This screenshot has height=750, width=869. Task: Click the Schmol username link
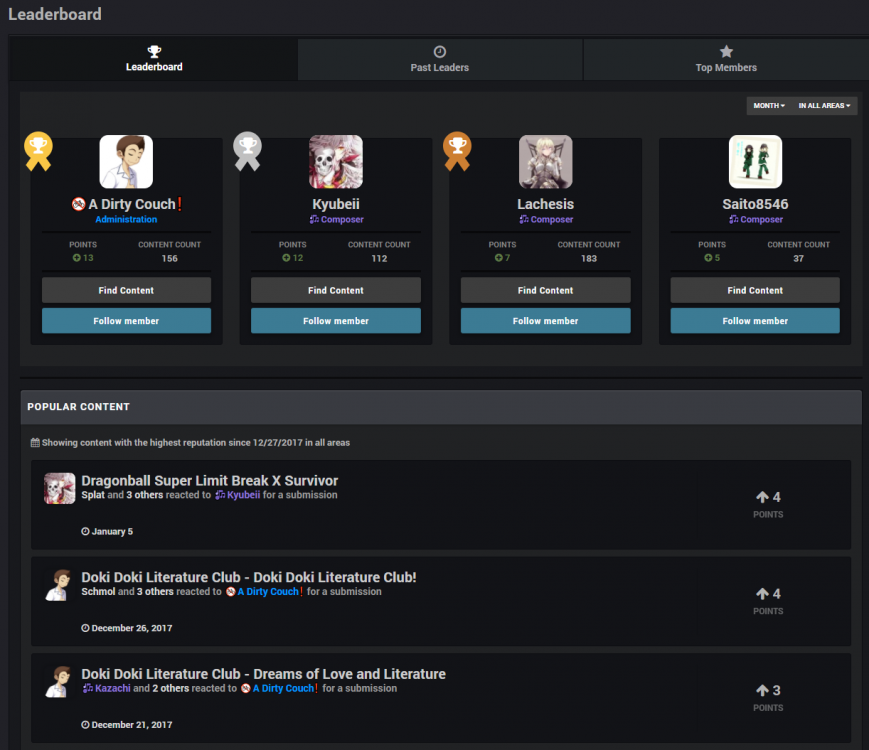[98, 592]
